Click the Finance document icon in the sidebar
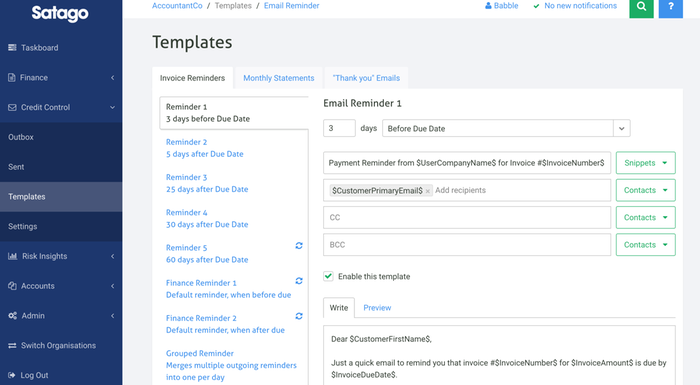Screen dimensions: 700x385 [x=12, y=78]
